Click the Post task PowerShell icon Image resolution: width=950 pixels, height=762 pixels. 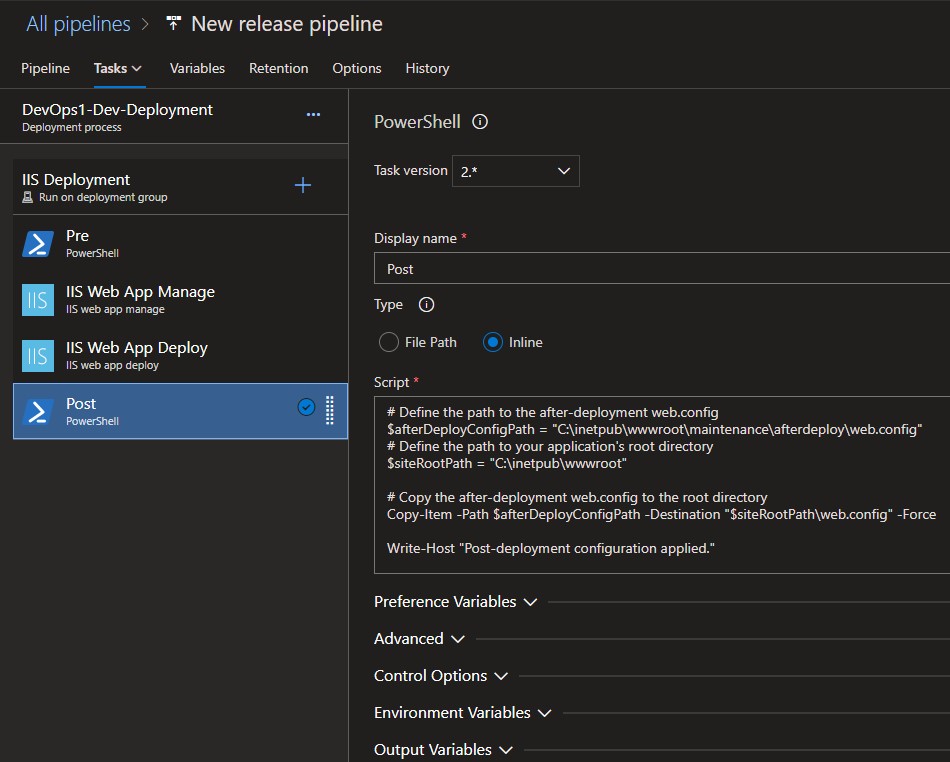tap(38, 411)
